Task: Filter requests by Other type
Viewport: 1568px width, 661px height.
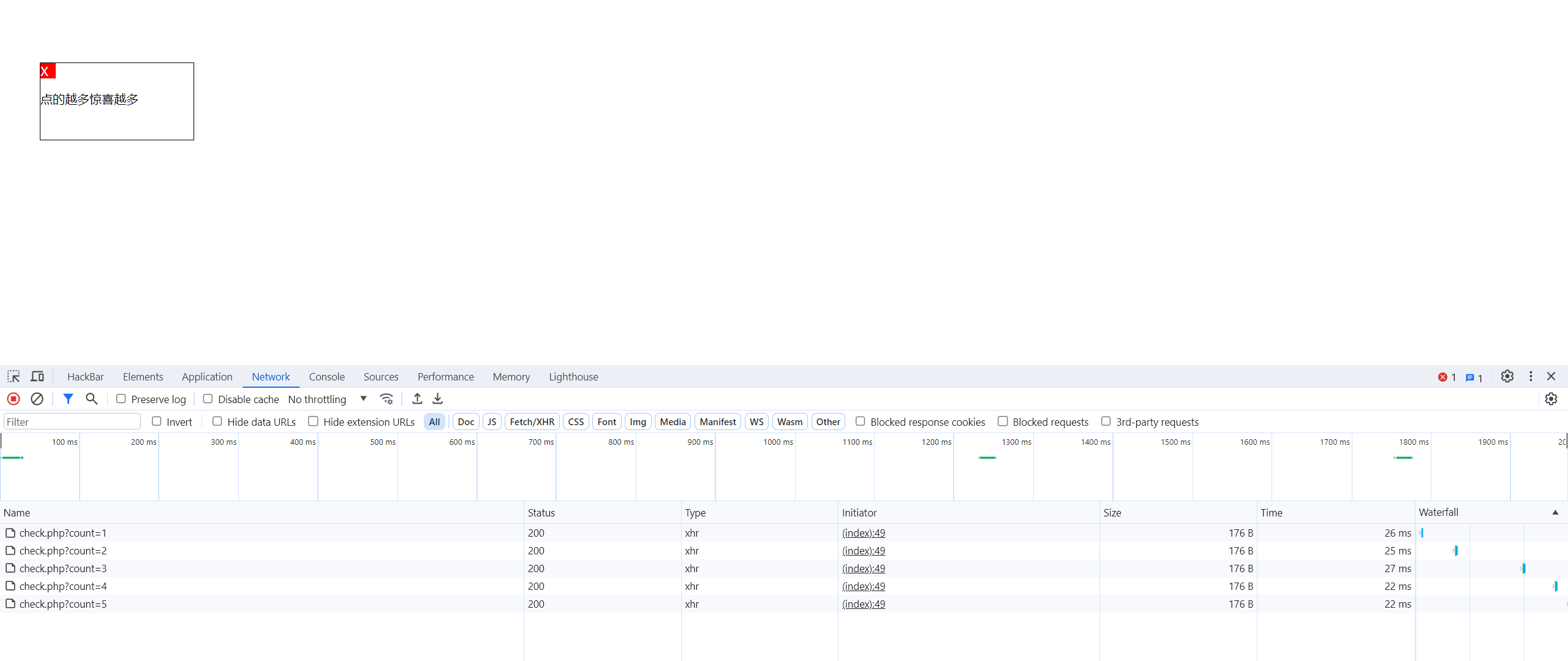Action: tap(828, 421)
